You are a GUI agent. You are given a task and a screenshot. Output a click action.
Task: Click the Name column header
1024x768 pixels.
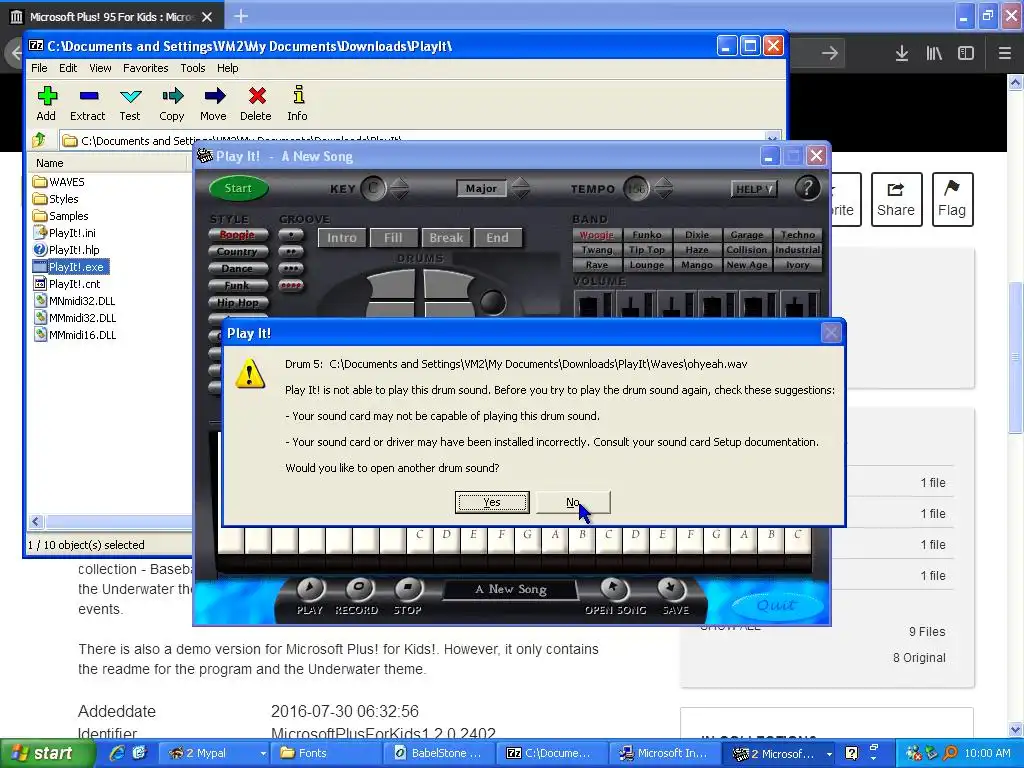110,163
